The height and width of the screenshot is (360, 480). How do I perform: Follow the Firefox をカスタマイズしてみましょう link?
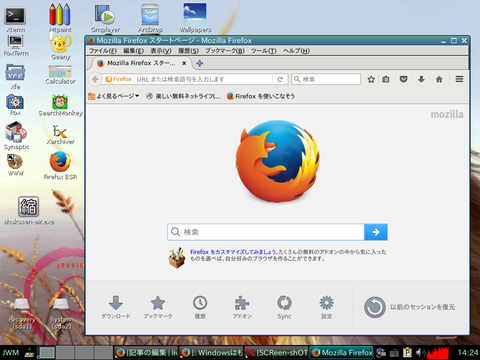(x=233, y=252)
